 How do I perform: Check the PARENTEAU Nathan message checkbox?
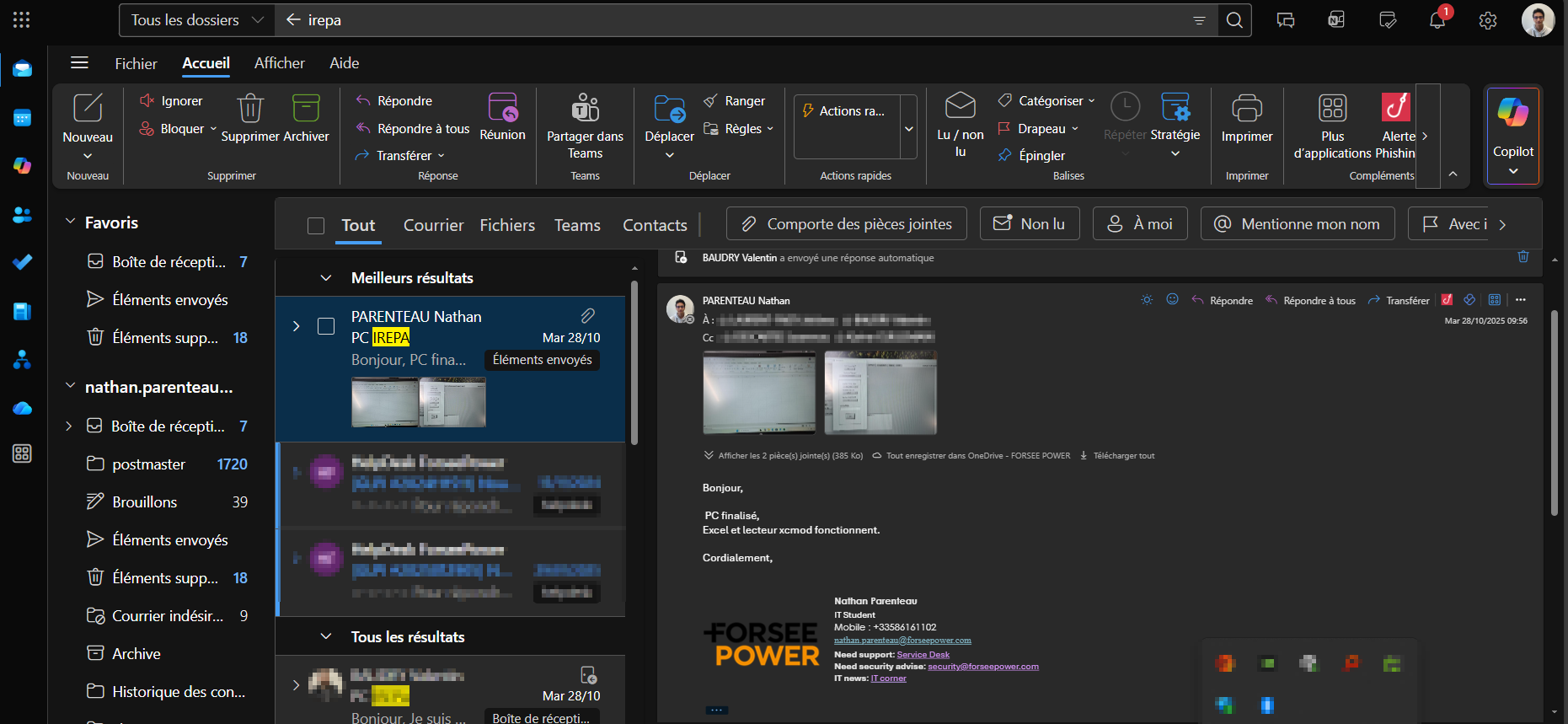click(326, 326)
